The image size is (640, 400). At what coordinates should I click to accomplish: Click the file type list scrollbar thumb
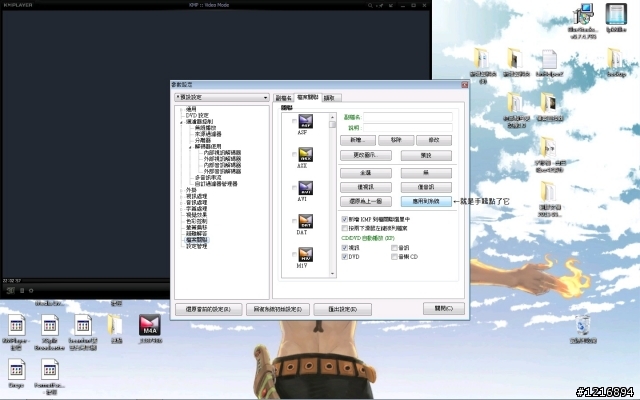pos(332,124)
